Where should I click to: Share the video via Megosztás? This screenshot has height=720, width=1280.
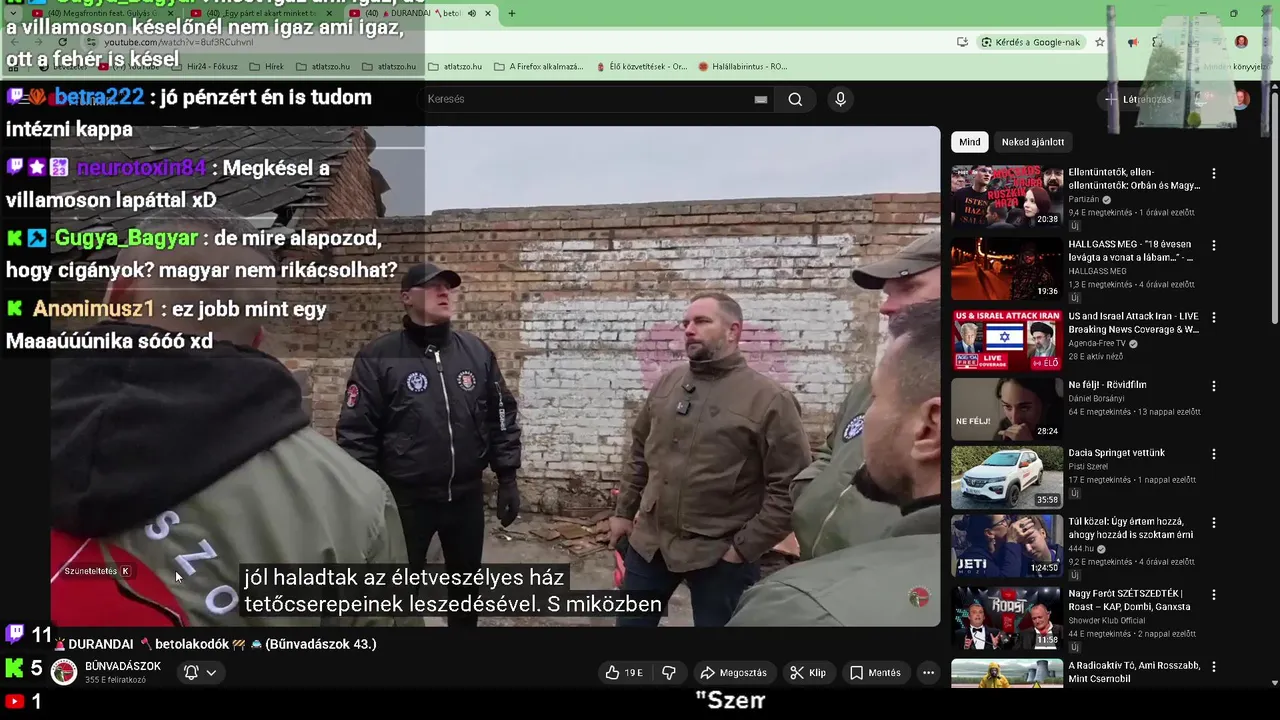[733, 673]
